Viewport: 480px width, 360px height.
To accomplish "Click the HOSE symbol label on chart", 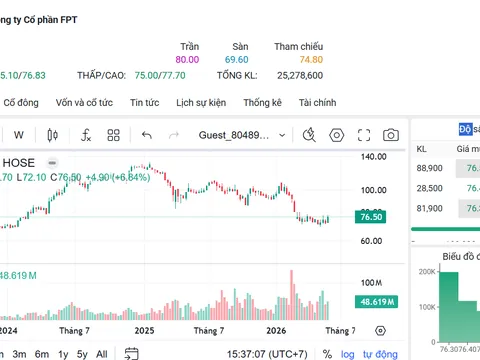I will [19, 163].
